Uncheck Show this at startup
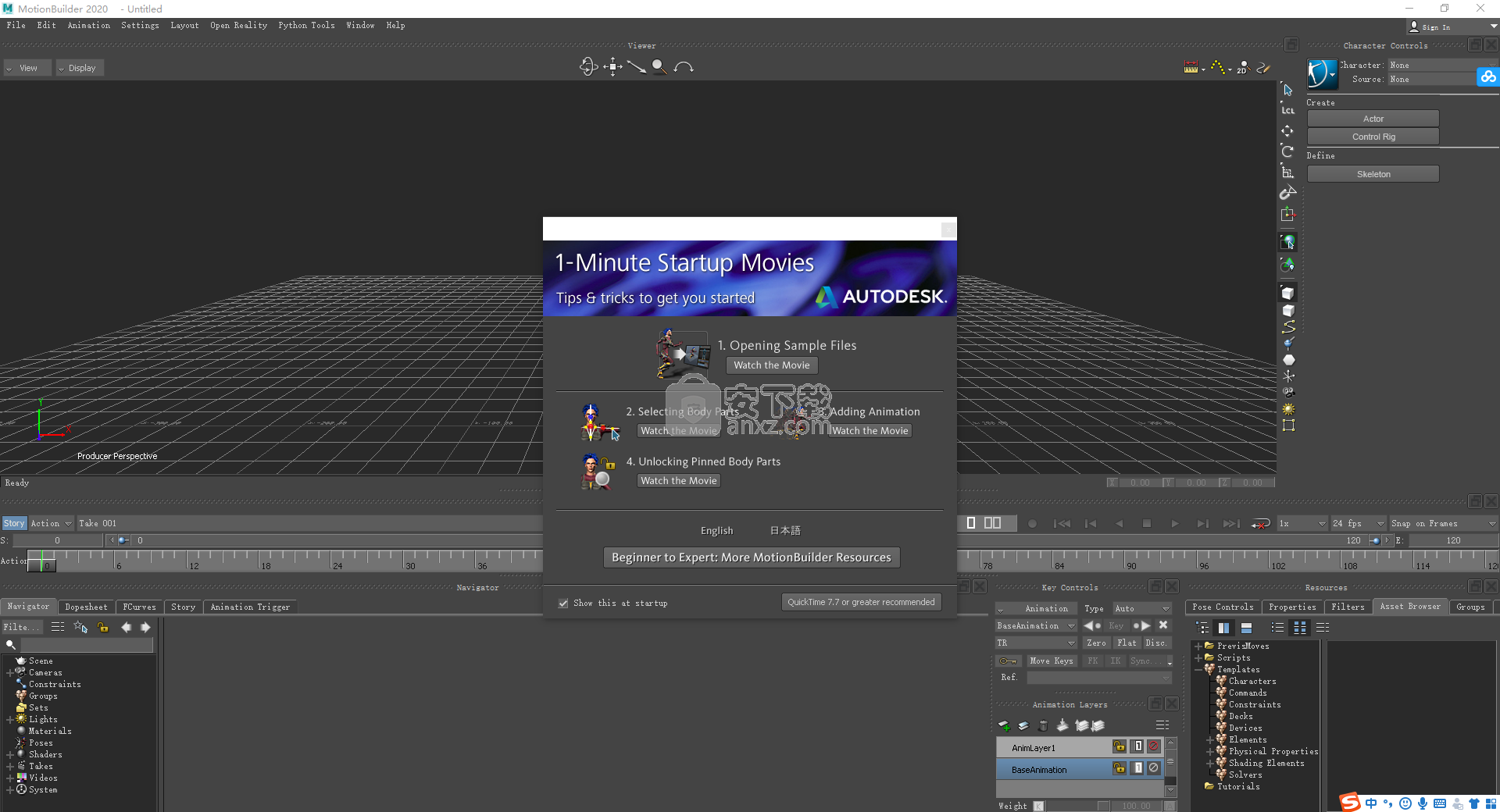 point(563,604)
